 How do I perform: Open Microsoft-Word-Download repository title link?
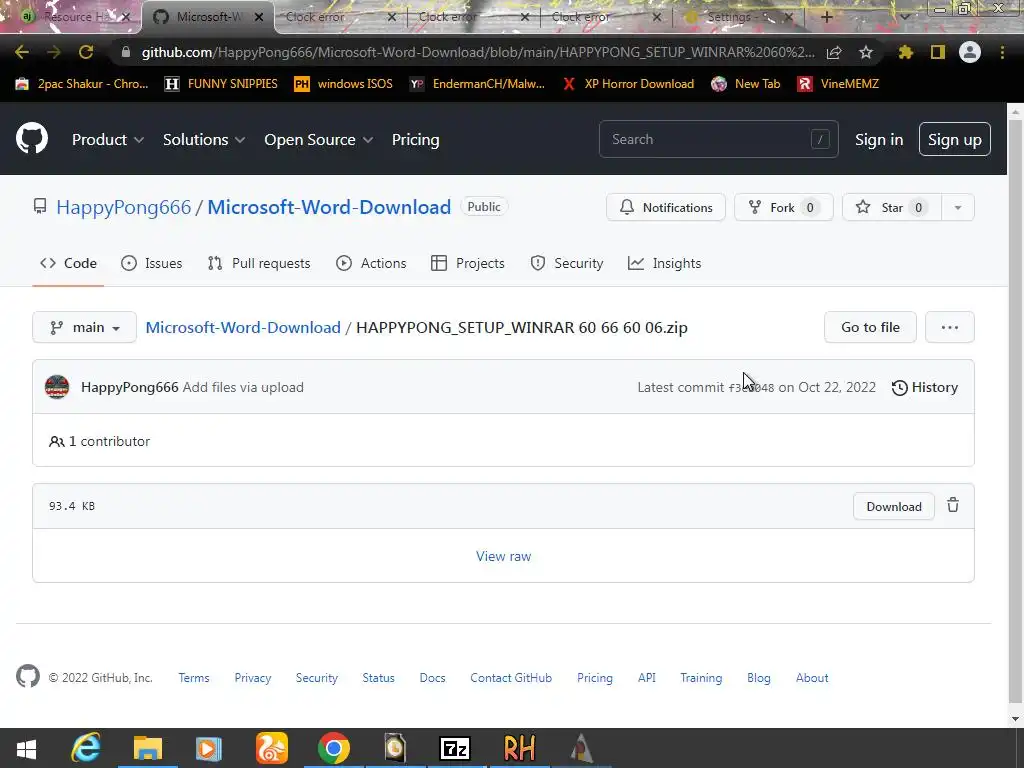coord(329,207)
